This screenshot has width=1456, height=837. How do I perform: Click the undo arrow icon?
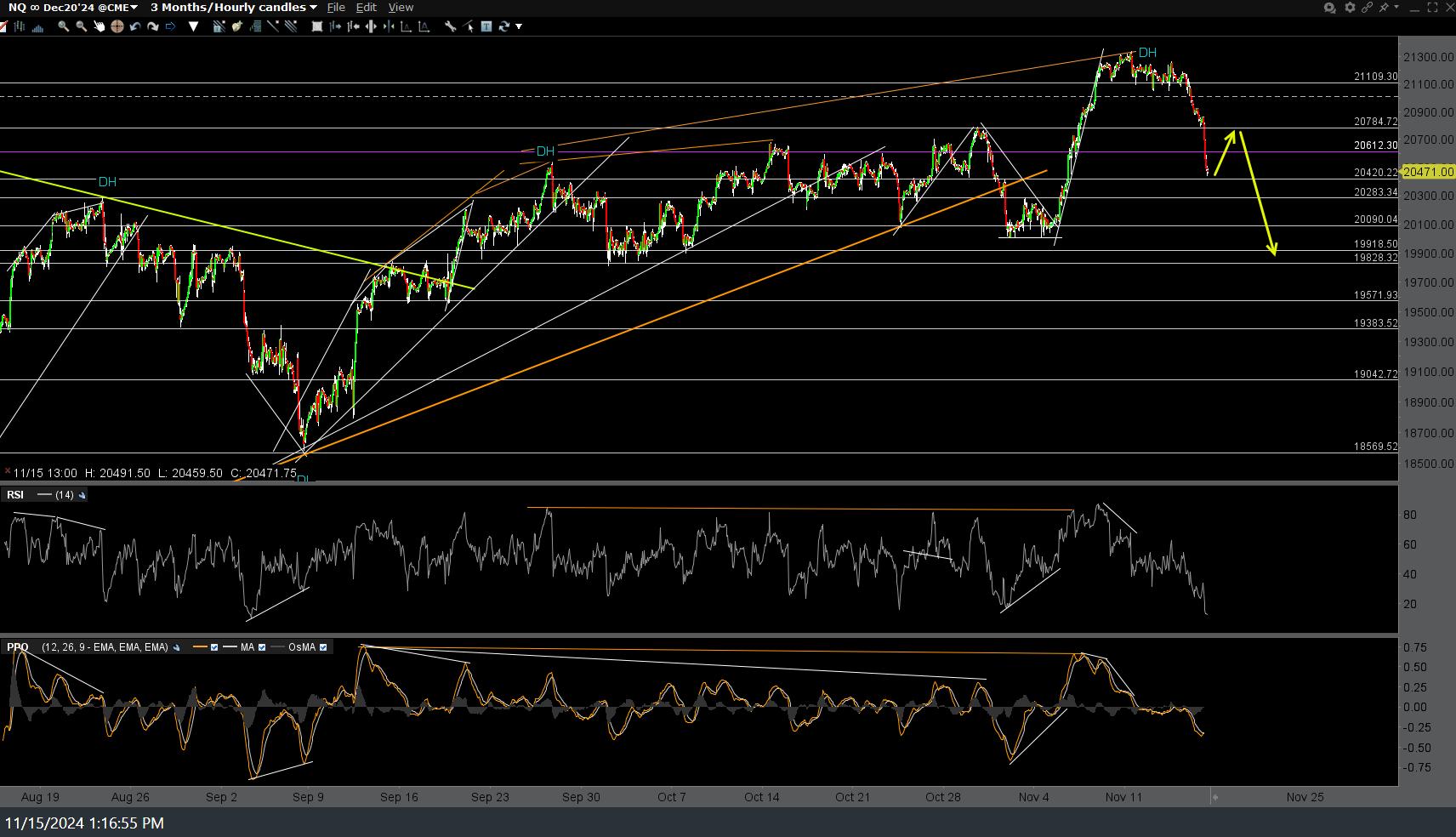[x=135, y=26]
